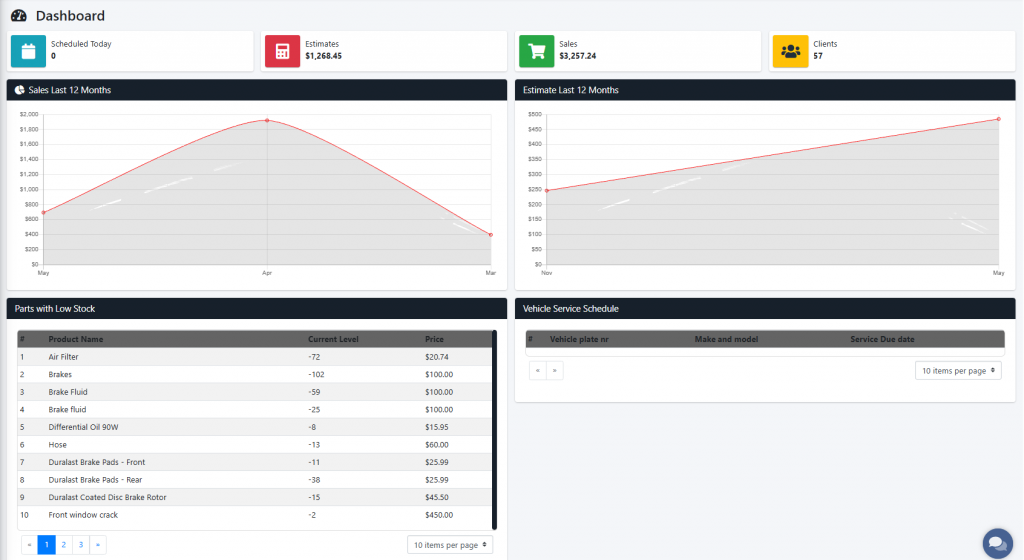
Task: Sort vehicle schedule by Service Due date header
Action: 882,339
